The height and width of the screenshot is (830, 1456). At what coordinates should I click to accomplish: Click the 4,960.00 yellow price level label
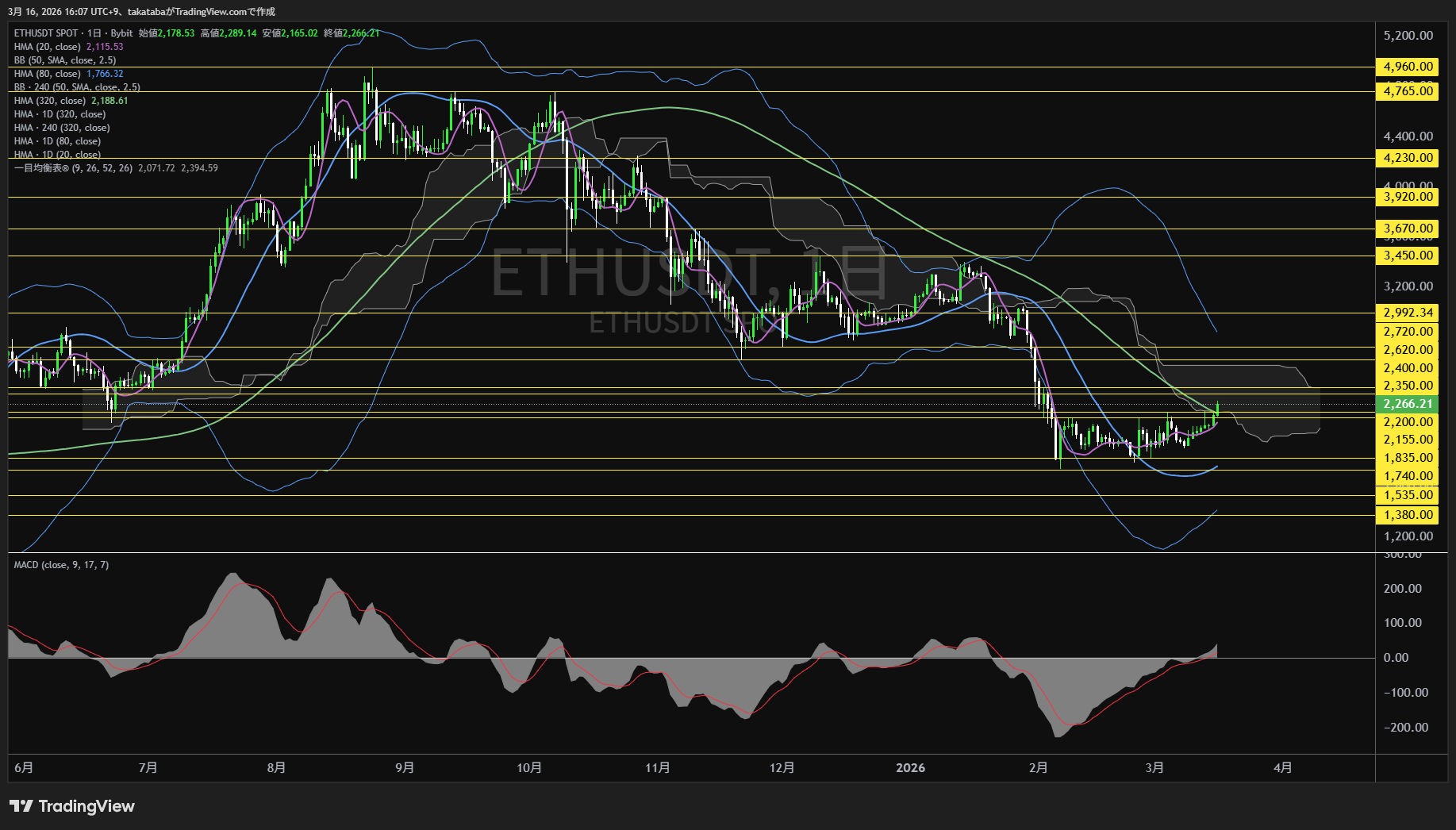tap(1408, 67)
